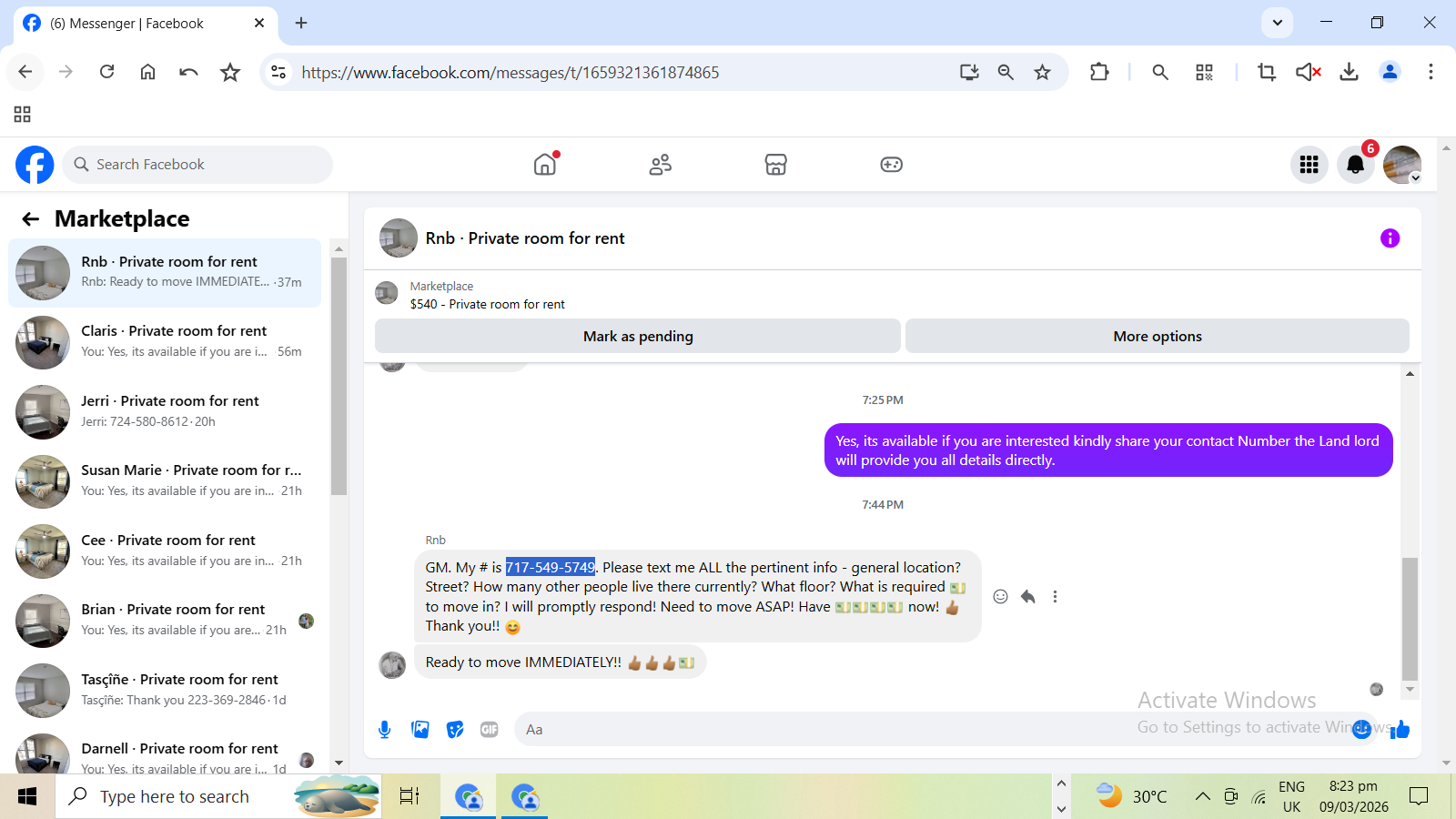This screenshot has height=819, width=1456.
Task: Open site information icon in address bar
Action: [x=278, y=72]
